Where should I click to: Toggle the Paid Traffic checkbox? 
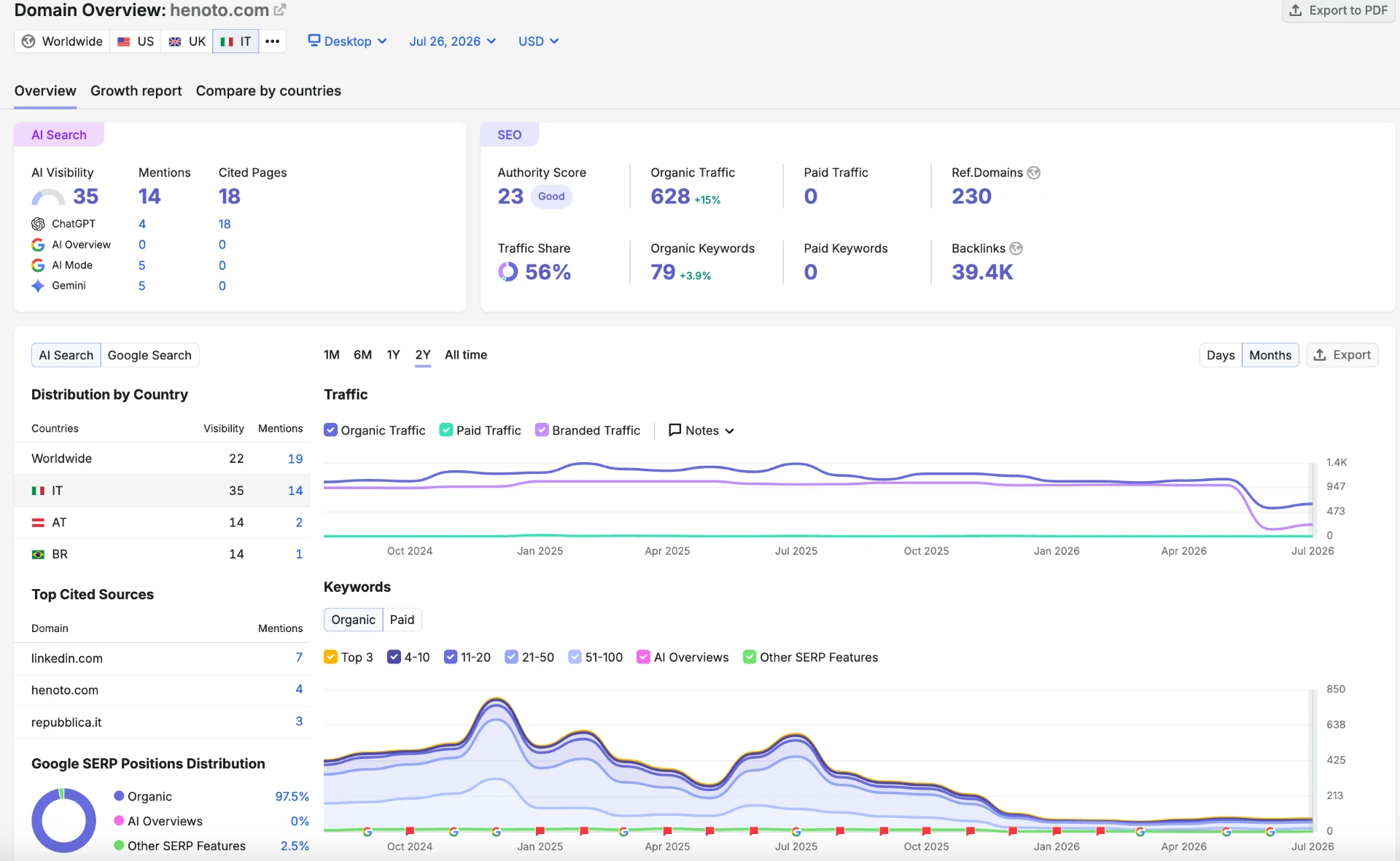(x=446, y=430)
